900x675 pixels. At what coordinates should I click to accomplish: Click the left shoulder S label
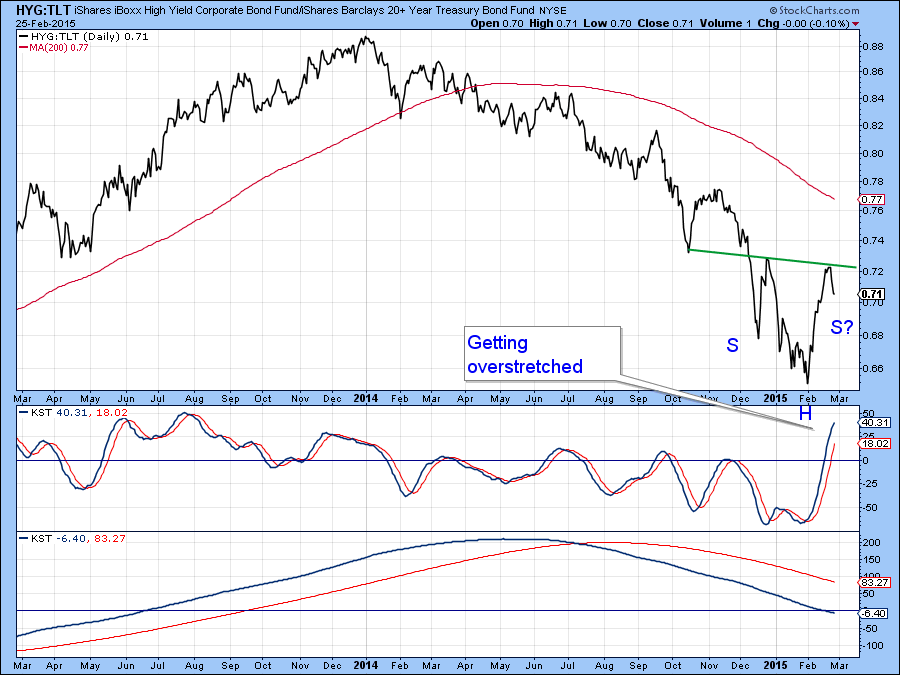732,345
